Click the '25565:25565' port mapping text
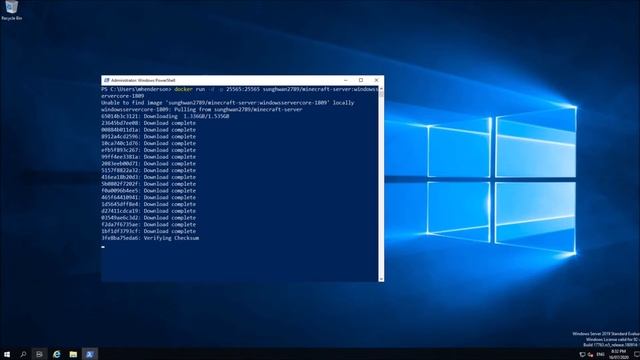This screenshot has width=640, height=360. [243, 89]
